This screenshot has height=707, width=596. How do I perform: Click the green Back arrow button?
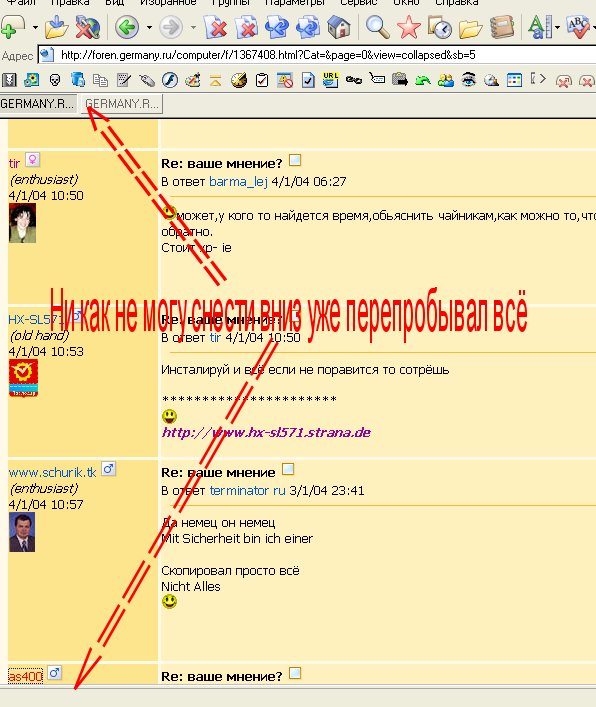[x=127, y=27]
